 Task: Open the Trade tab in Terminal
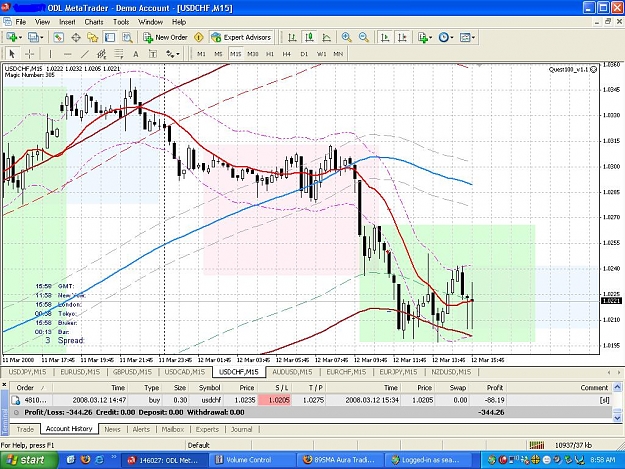point(25,429)
